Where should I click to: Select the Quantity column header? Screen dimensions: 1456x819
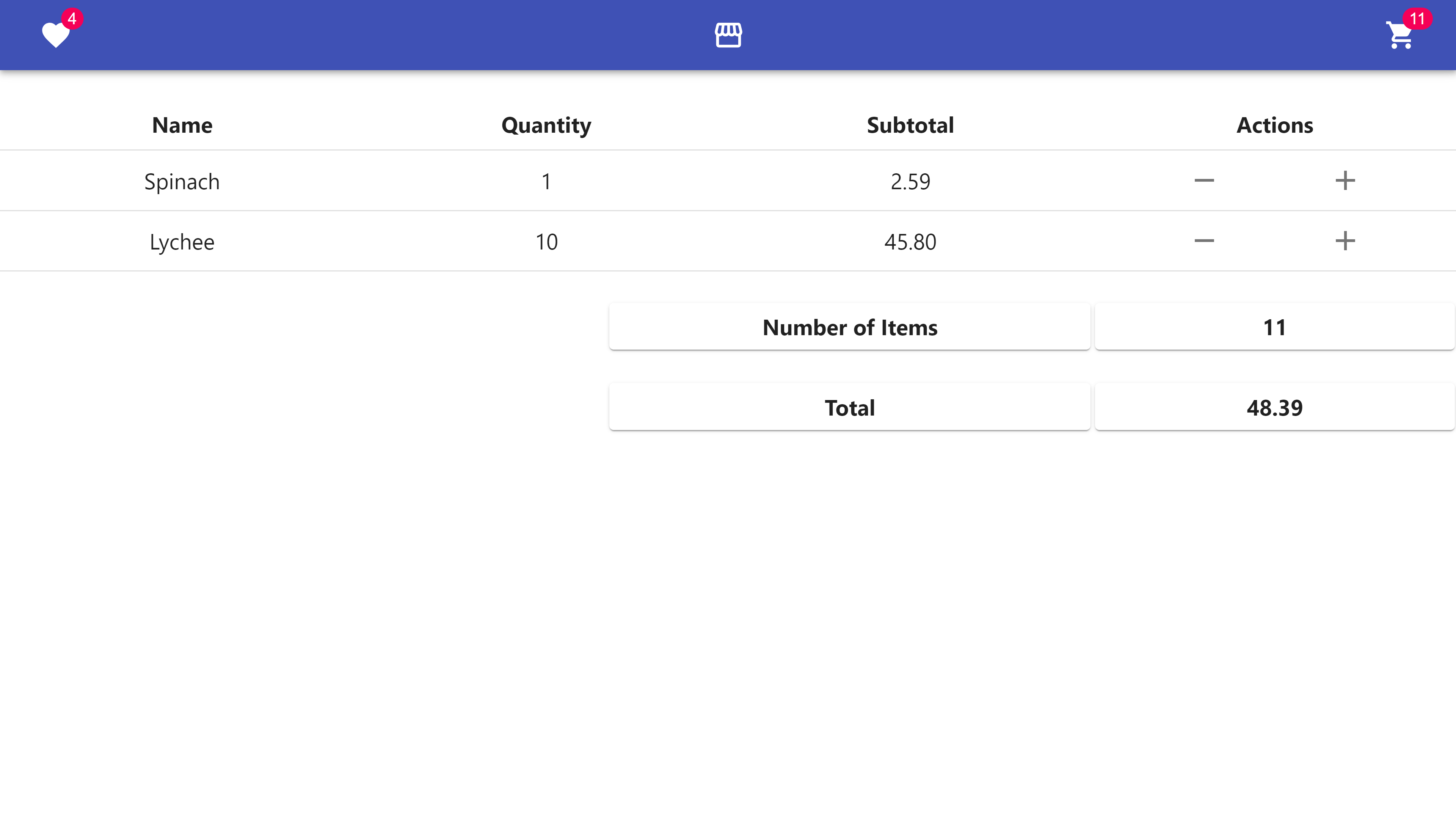point(546,125)
